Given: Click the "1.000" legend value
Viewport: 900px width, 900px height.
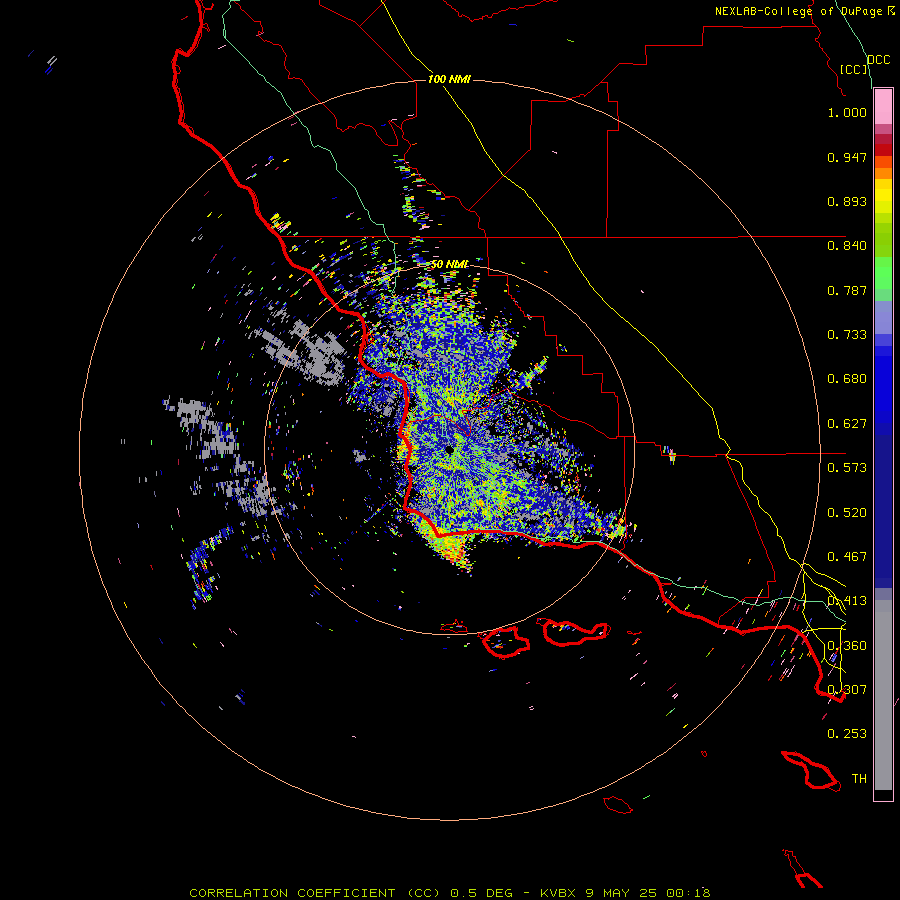Looking at the screenshot, I should click(847, 112).
